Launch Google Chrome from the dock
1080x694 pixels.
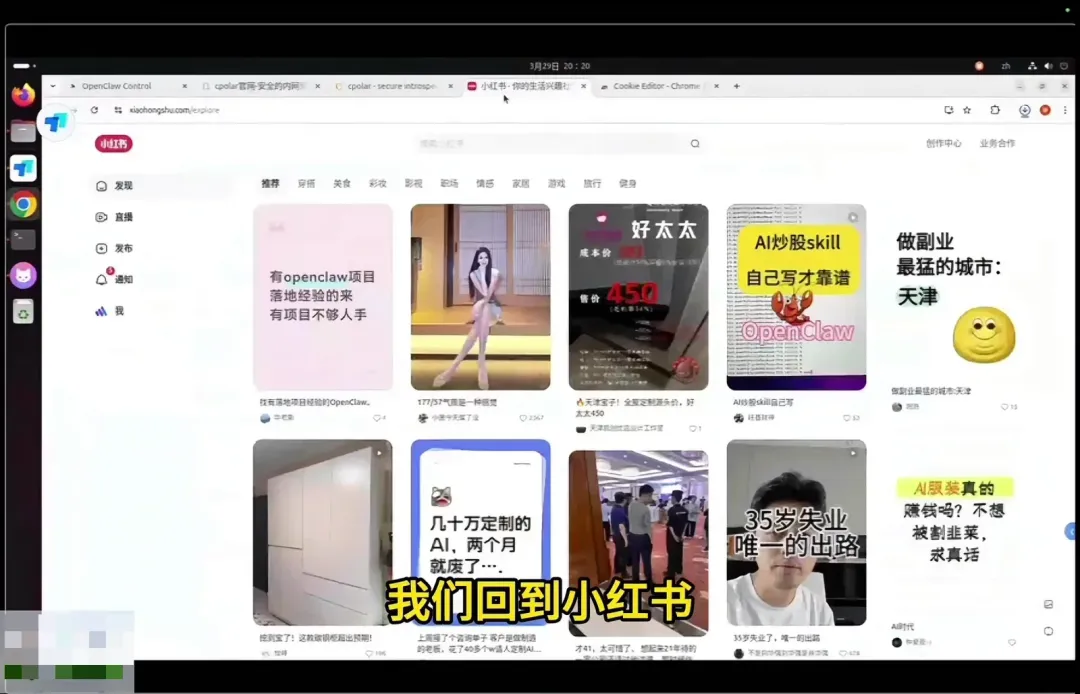[x=23, y=204]
